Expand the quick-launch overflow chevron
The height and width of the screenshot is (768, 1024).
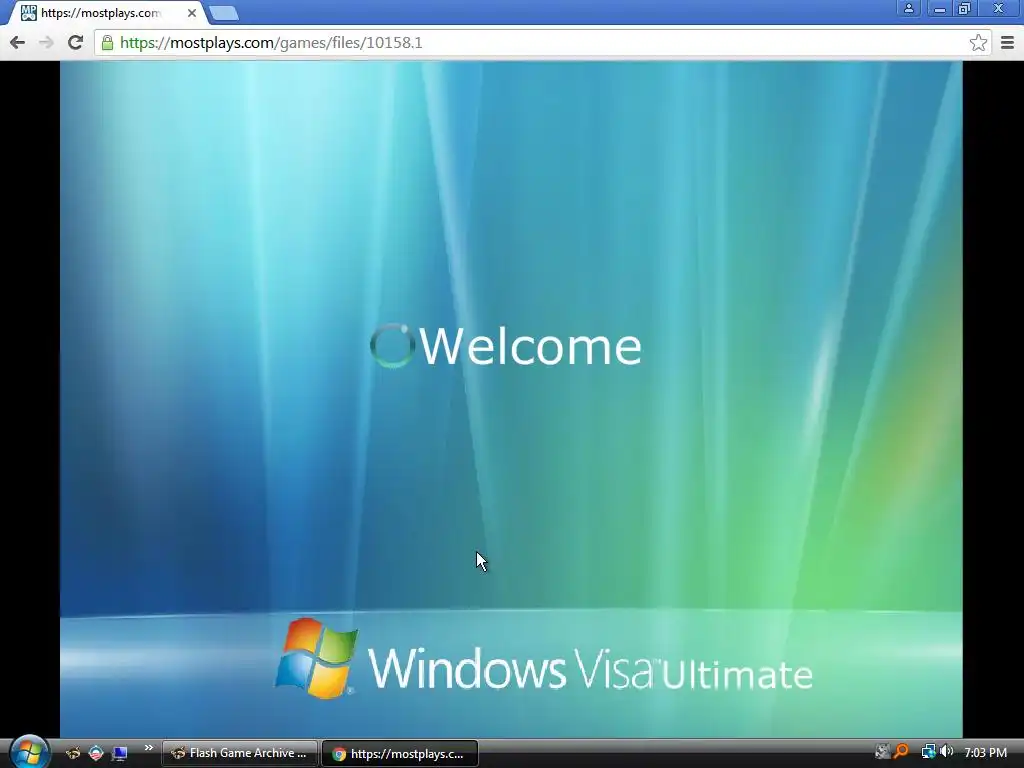[149, 748]
